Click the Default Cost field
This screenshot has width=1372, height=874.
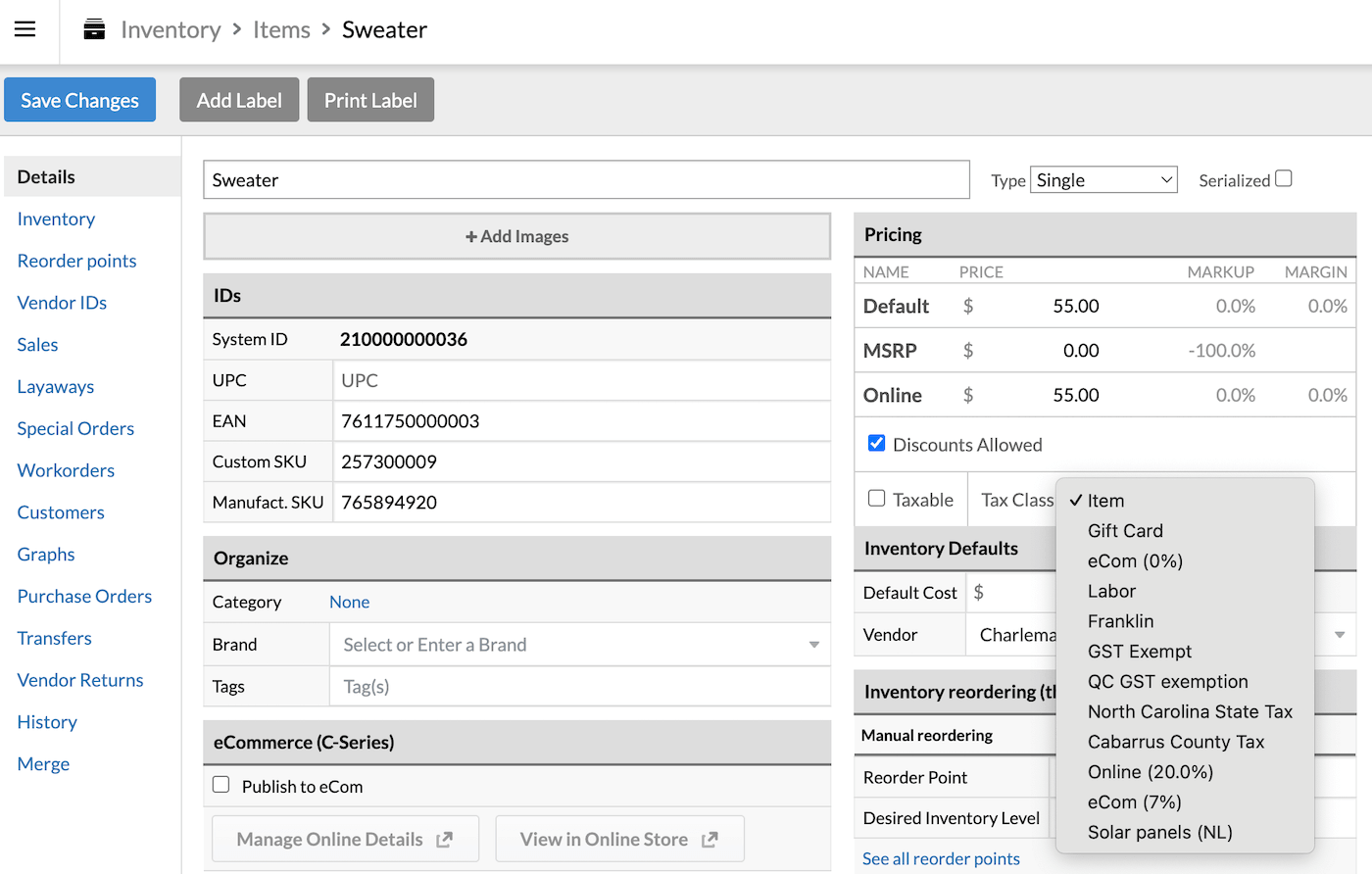(x=1012, y=593)
